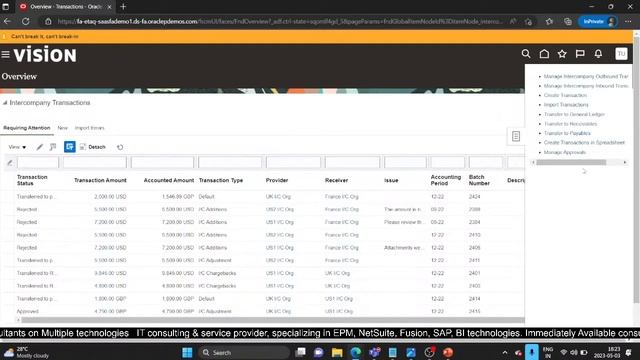Click the Refresh icon in table toolbar
The image size is (640, 360).
120,147
